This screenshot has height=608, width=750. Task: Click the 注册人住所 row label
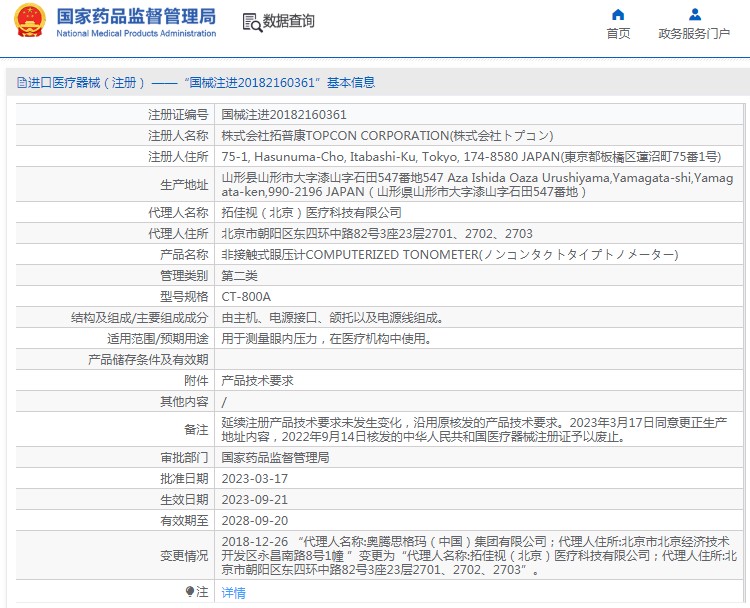(178, 156)
